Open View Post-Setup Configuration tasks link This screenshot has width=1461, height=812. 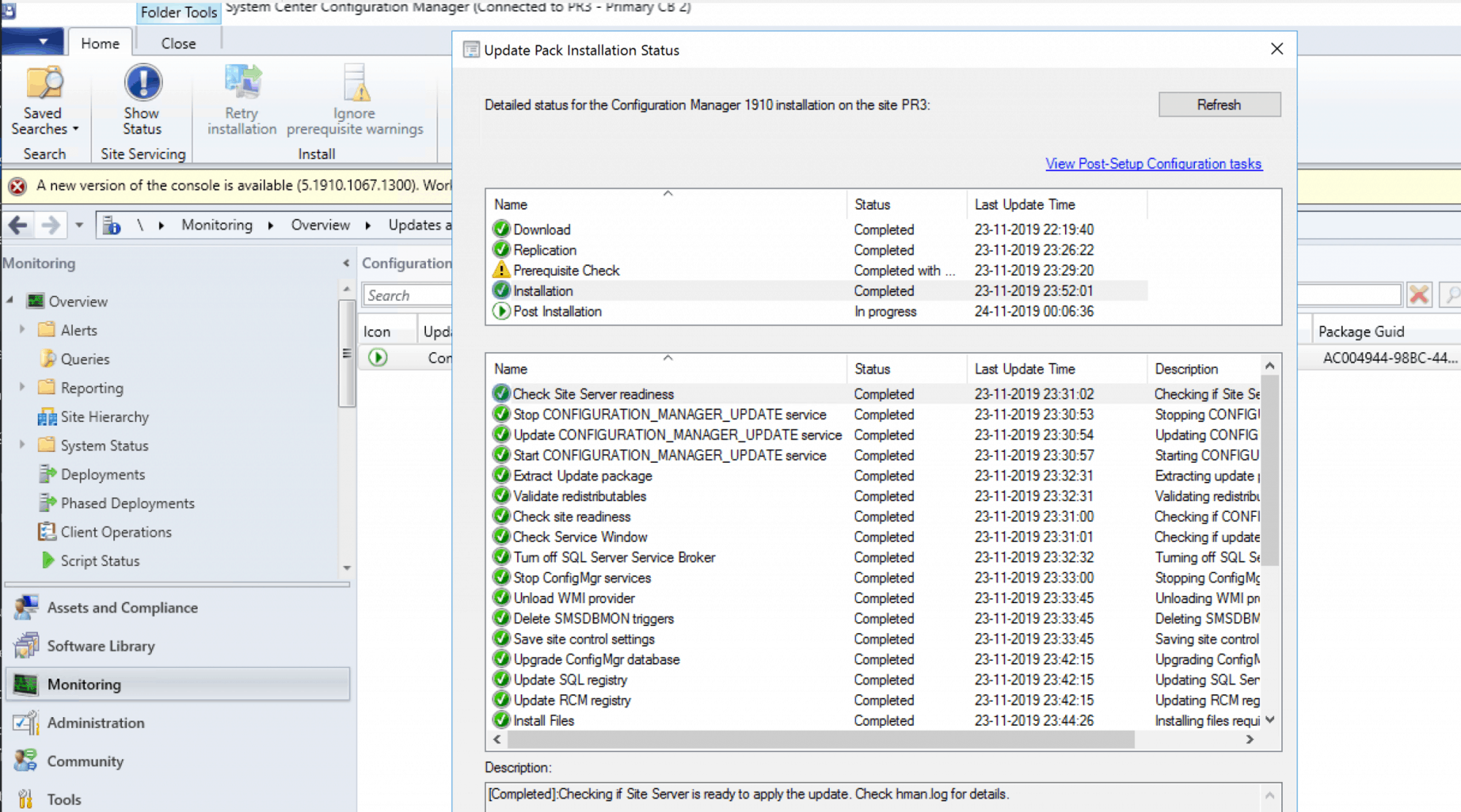click(1153, 164)
